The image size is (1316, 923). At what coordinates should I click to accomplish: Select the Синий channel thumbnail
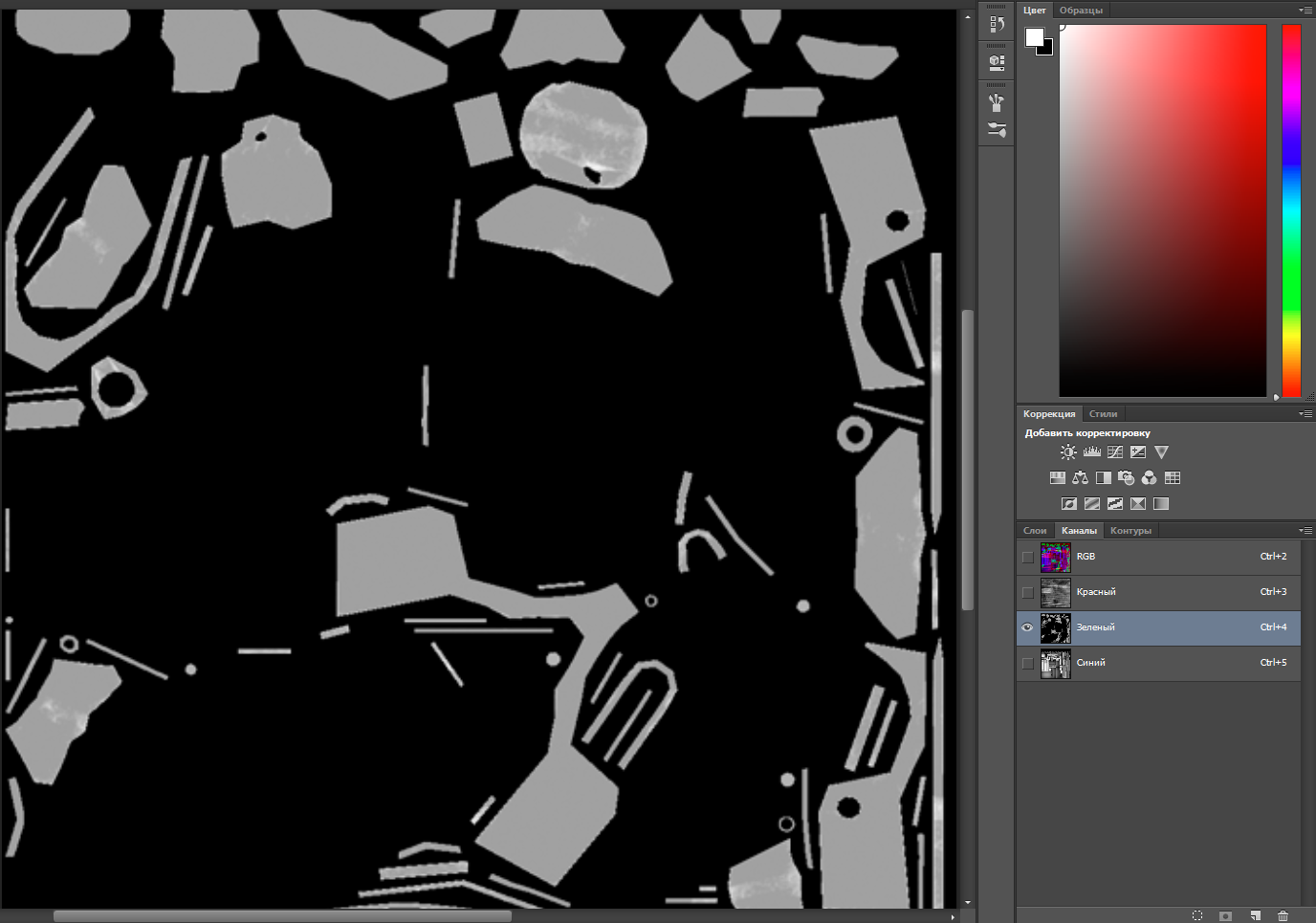pyautogui.click(x=1056, y=663)
